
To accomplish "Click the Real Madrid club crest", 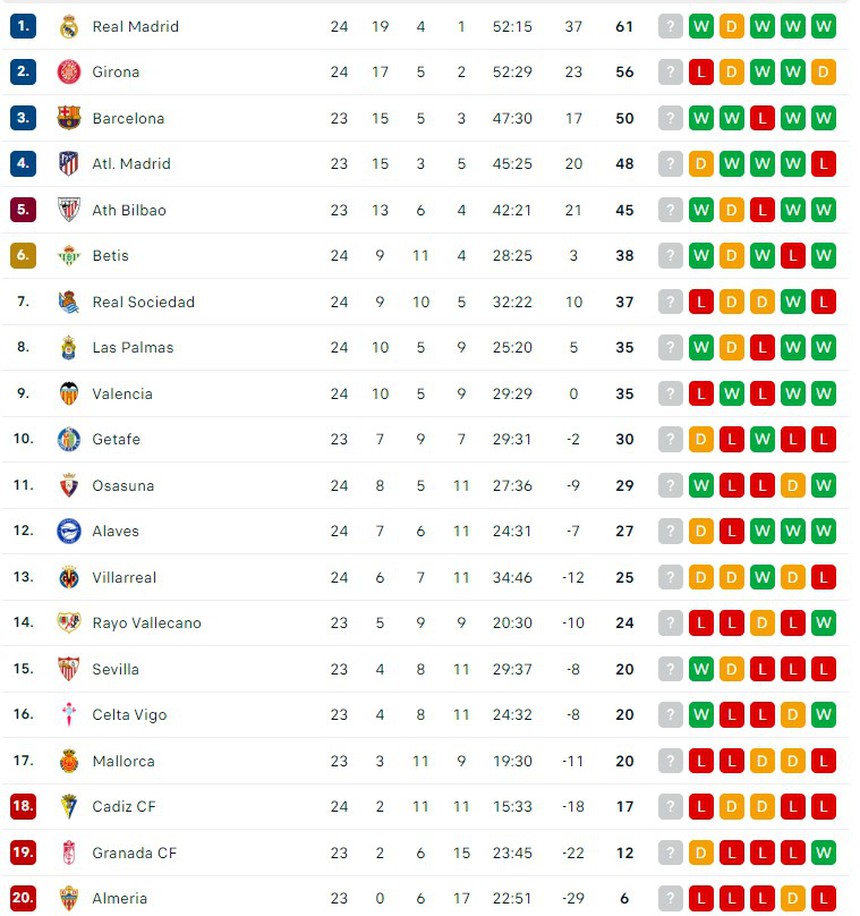I will point(67,26).
